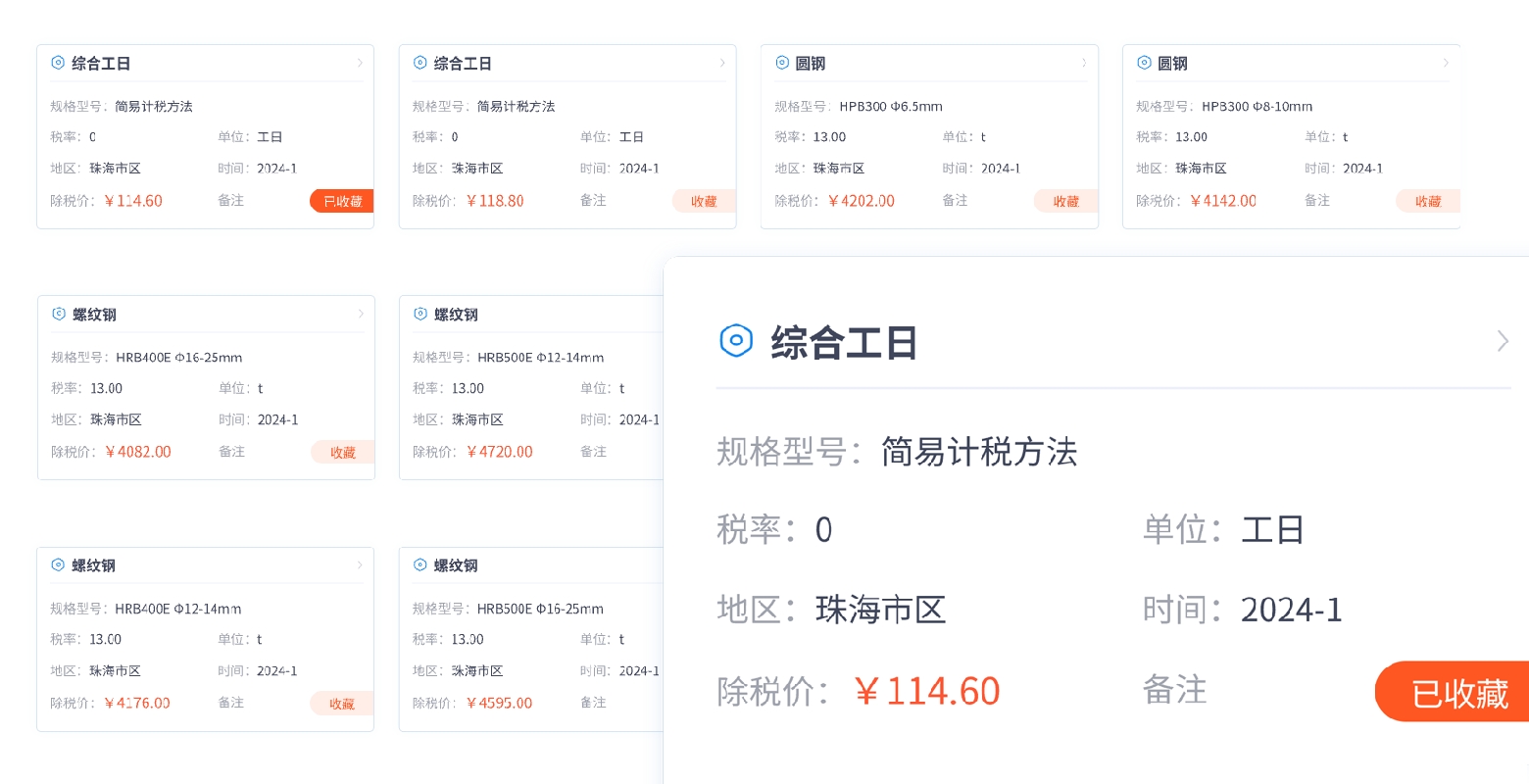Image resolution: width=1529 pixels, height=784 pixels.
Task: Click 螺纹钢 title on HRB500E Φ12-14mm card
Action: (456, 315)
